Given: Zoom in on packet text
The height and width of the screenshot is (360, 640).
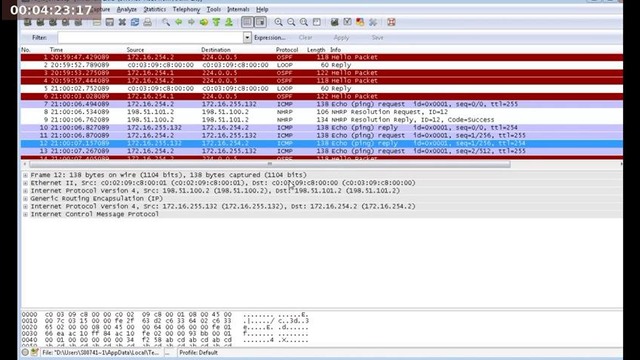Looking at the screenshot, I should pos(278,22).
